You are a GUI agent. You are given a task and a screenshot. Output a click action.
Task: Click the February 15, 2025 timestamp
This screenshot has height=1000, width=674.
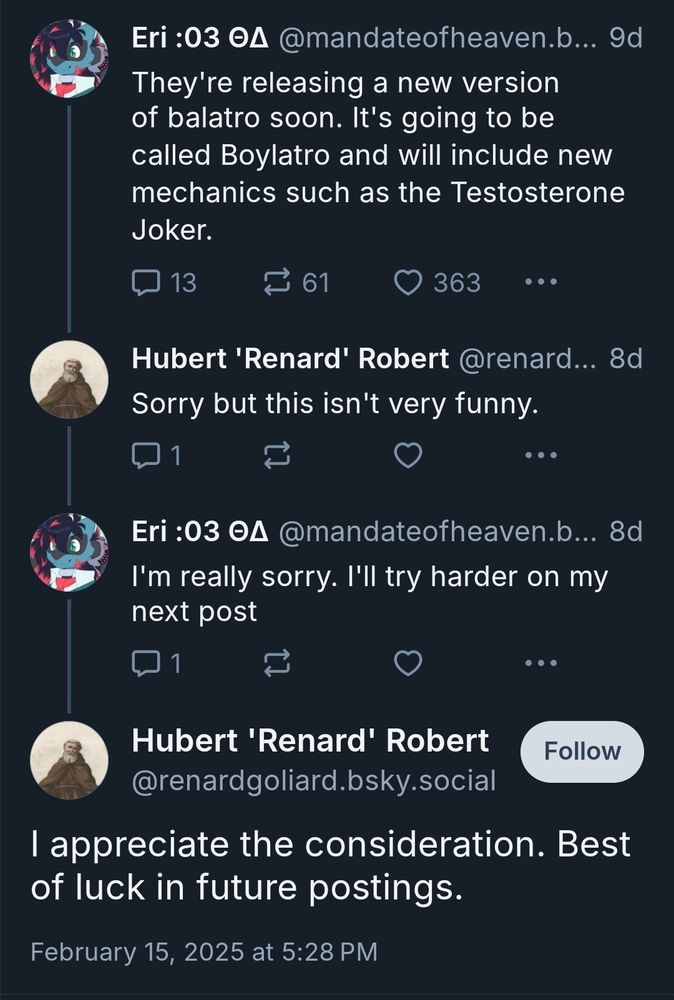coord(204,952)
